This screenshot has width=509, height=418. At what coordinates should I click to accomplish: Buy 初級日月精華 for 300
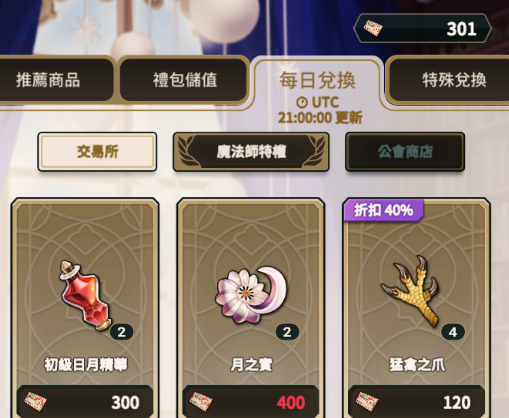click(85, 401)
